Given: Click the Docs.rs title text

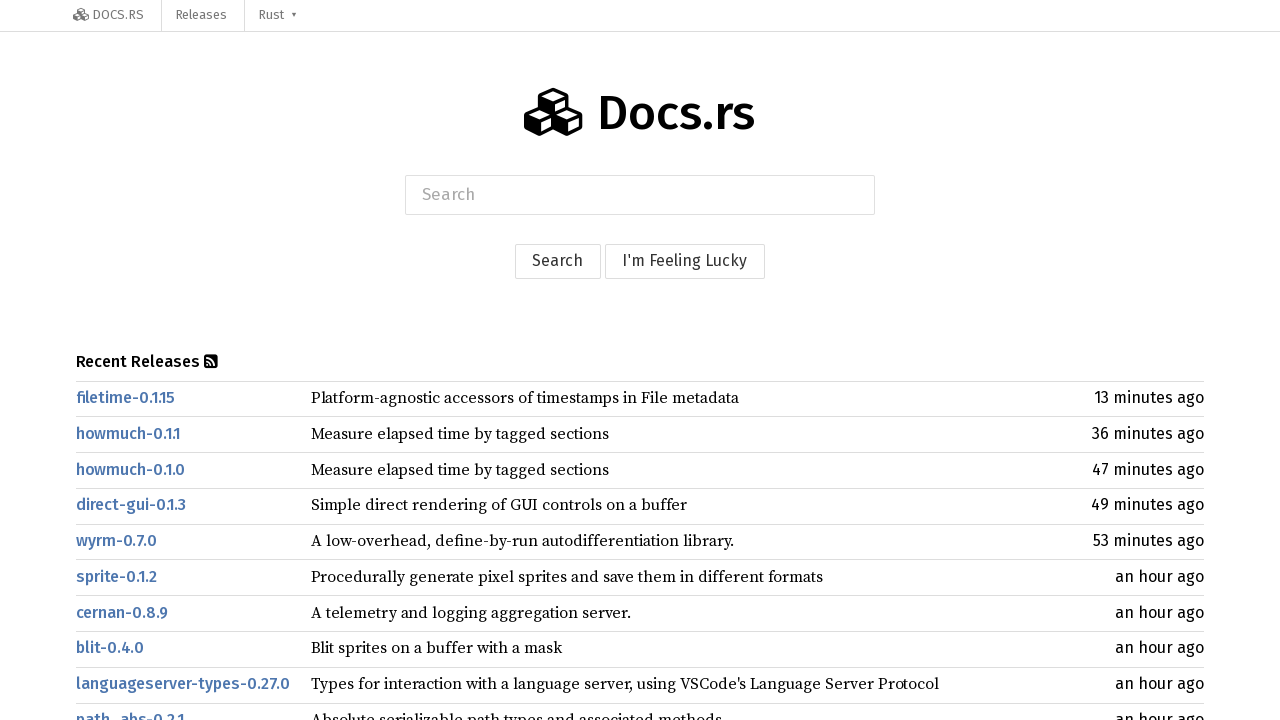Looking at the screenshot, I should [x=676, y=113].
